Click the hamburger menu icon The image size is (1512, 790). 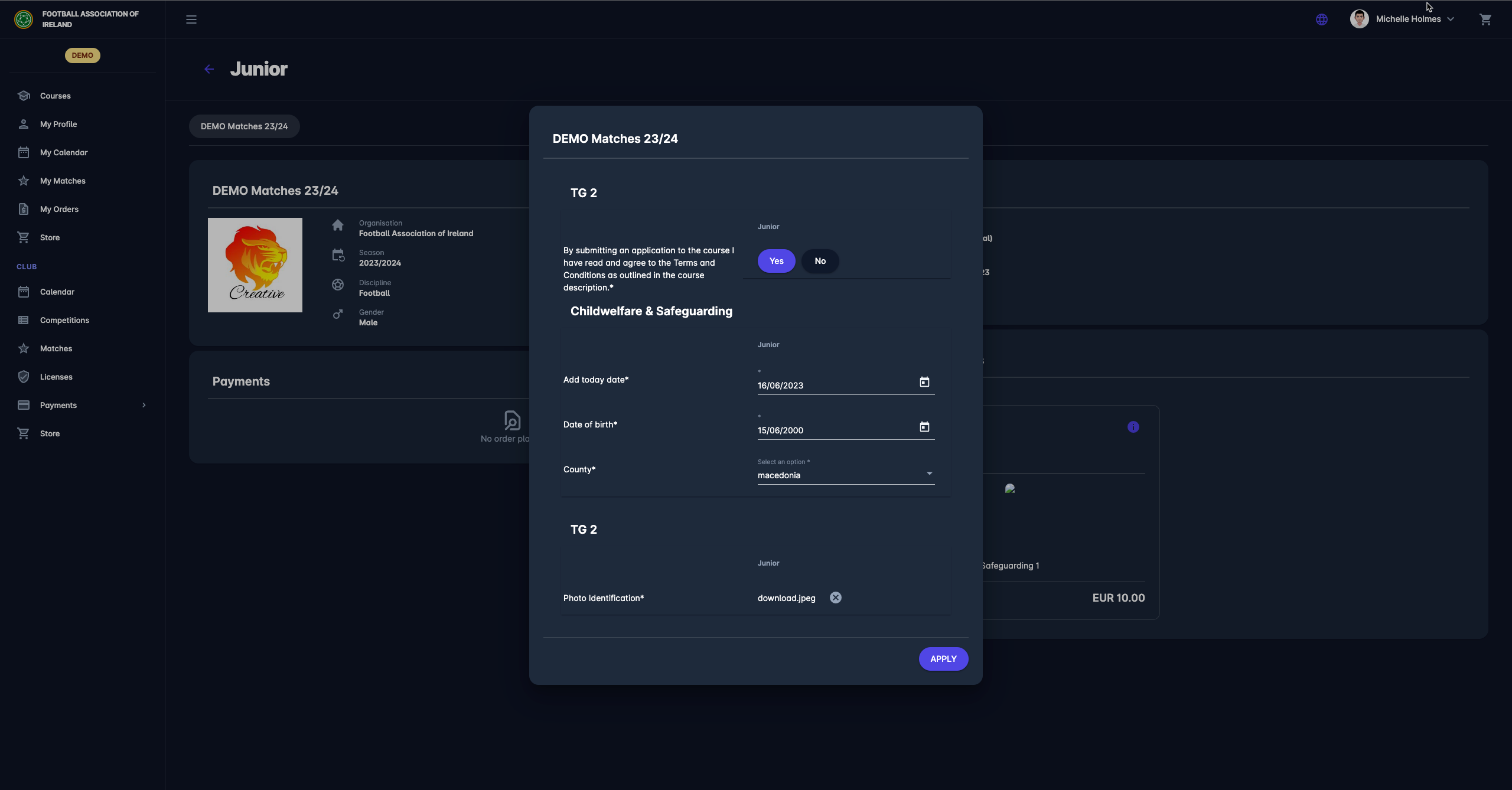click(191, 19)
